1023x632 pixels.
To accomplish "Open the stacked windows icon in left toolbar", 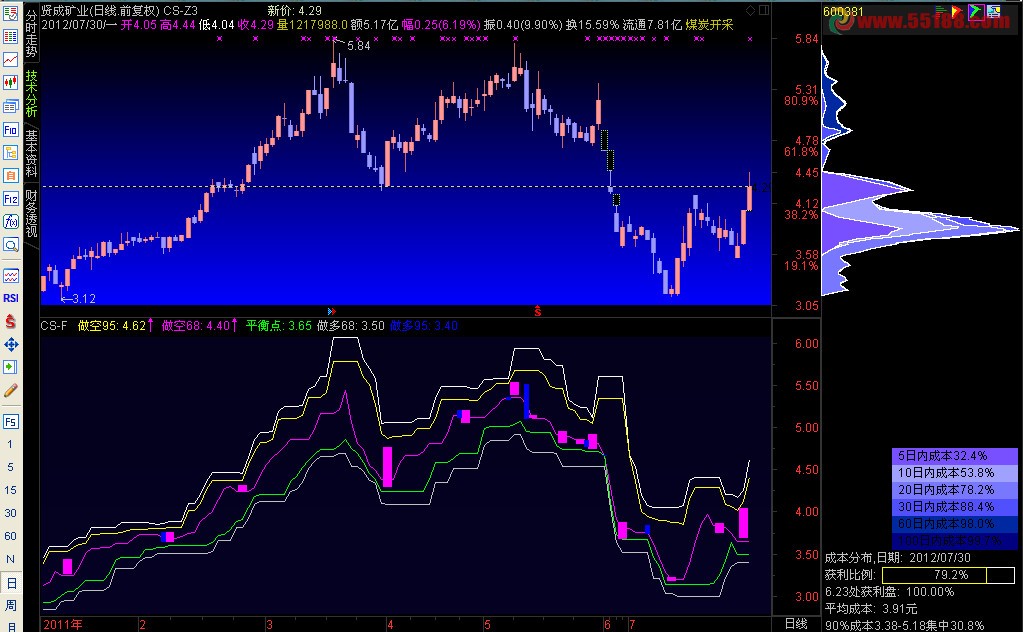I will (x=10, y=106).
